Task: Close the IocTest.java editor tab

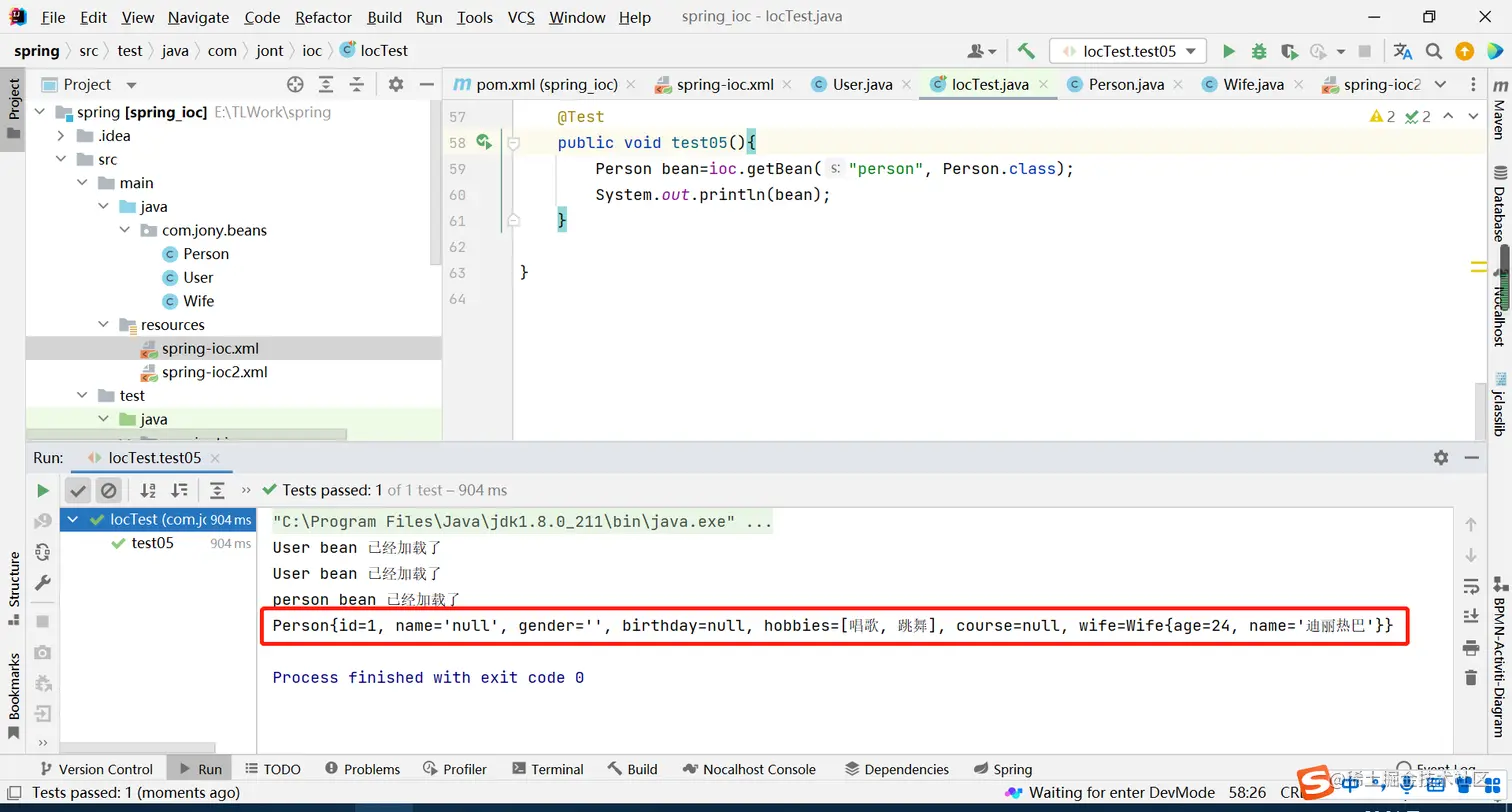Action: 1042,85
